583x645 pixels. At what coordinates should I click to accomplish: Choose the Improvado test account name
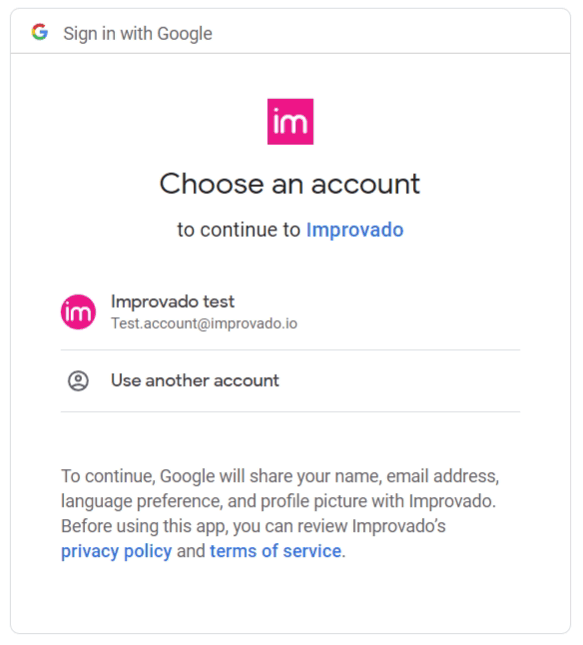pyautogui.click(x=172, y=302)
